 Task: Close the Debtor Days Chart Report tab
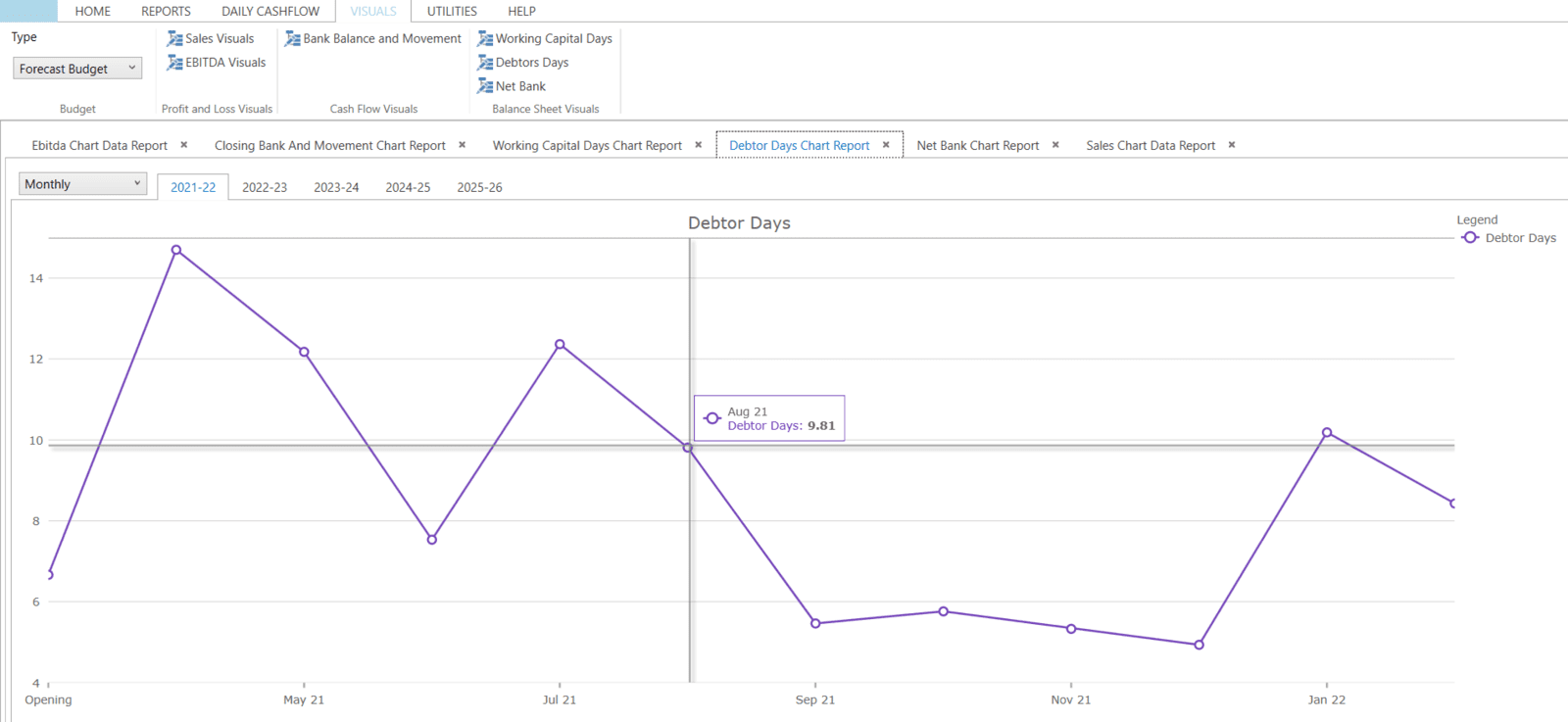[886, 145]
